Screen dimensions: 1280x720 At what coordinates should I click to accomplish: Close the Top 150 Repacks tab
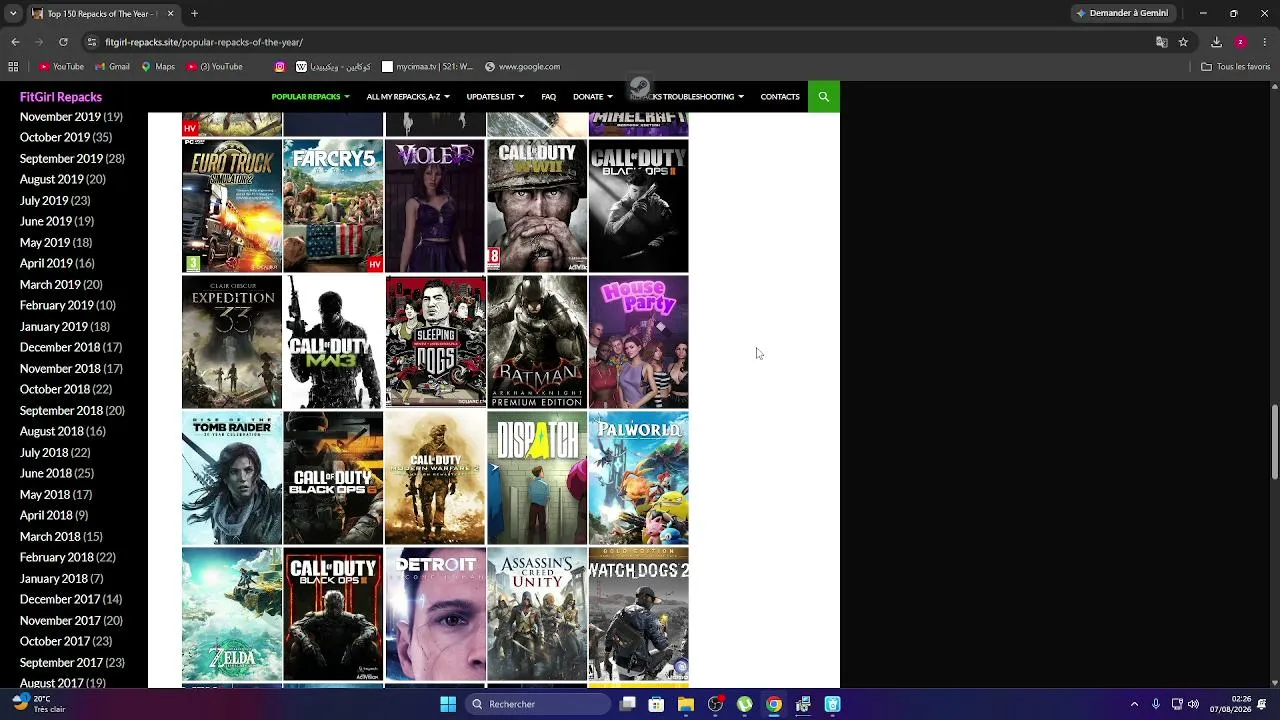point(170,13)
